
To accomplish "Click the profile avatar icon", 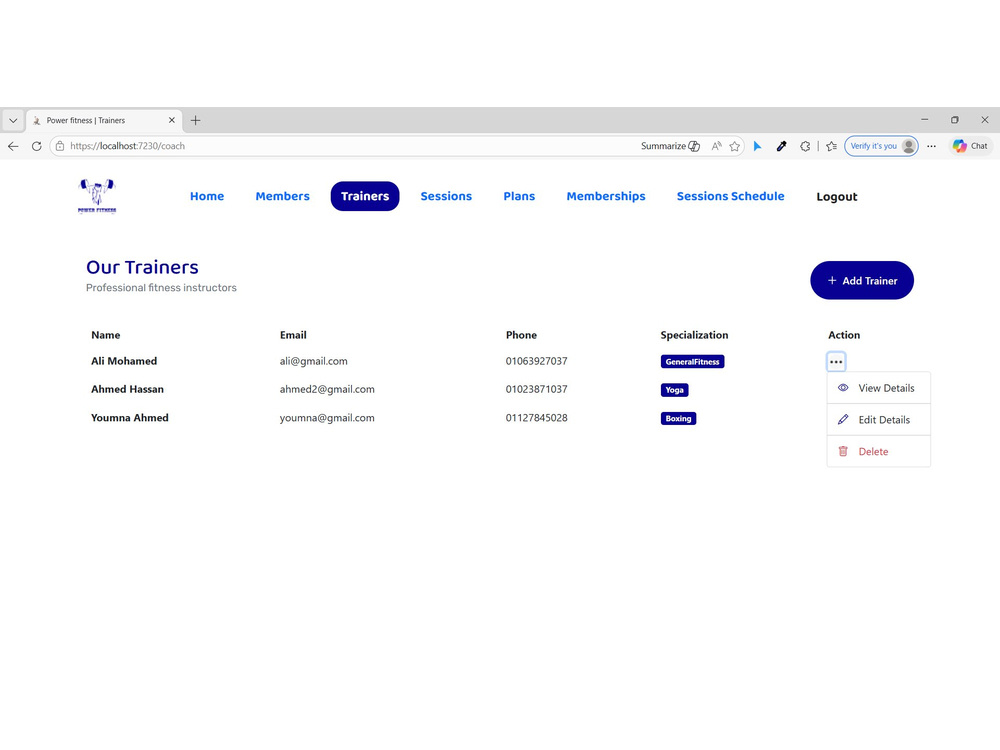I will 909,146.
